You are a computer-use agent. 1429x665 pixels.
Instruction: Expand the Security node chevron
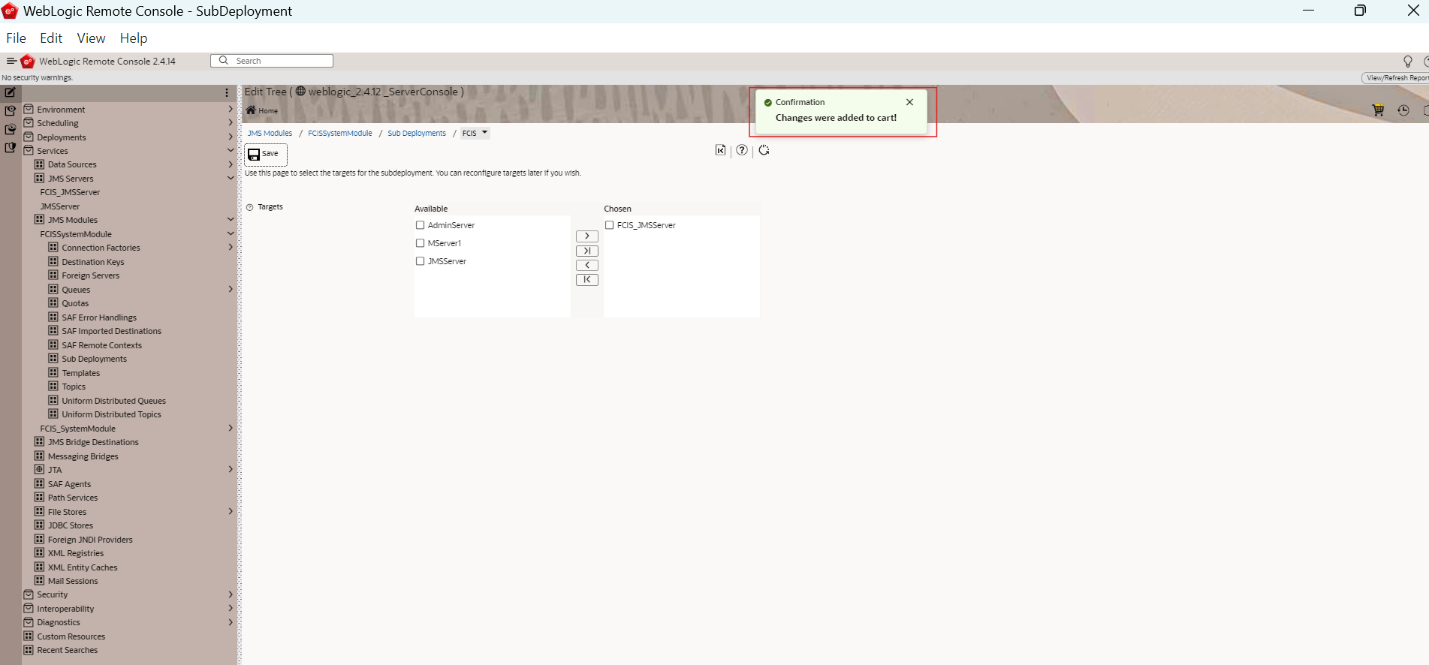pos(230,594)
